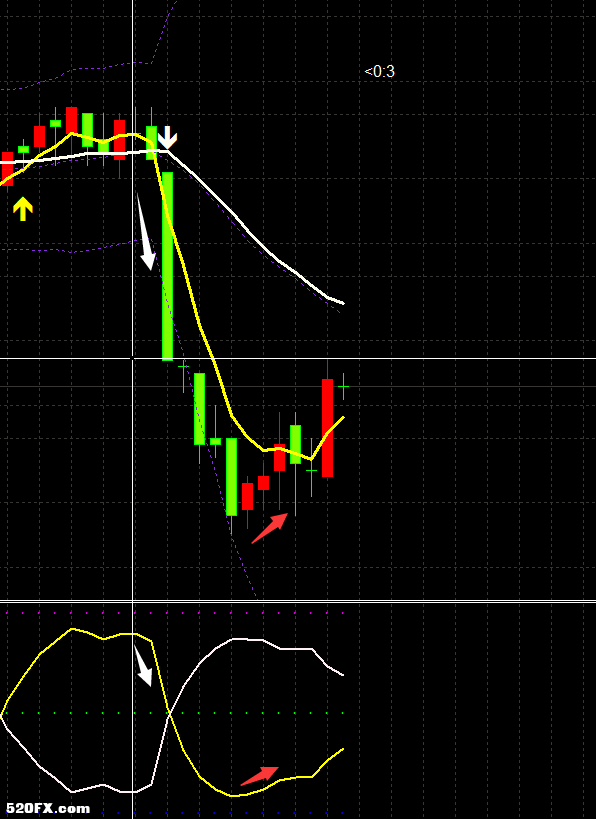Select the yellow oscillator line trough in the lower panel

coord(232,795)
